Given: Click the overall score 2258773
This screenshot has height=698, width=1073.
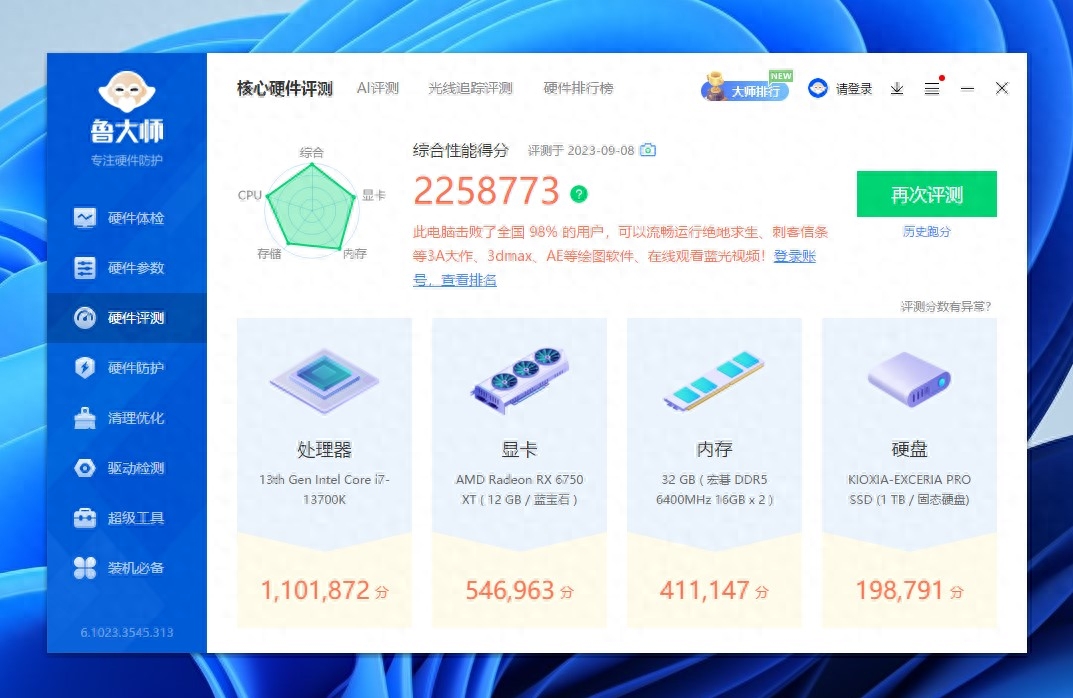Looking at the screenshot, I should [x=487, y=191].
